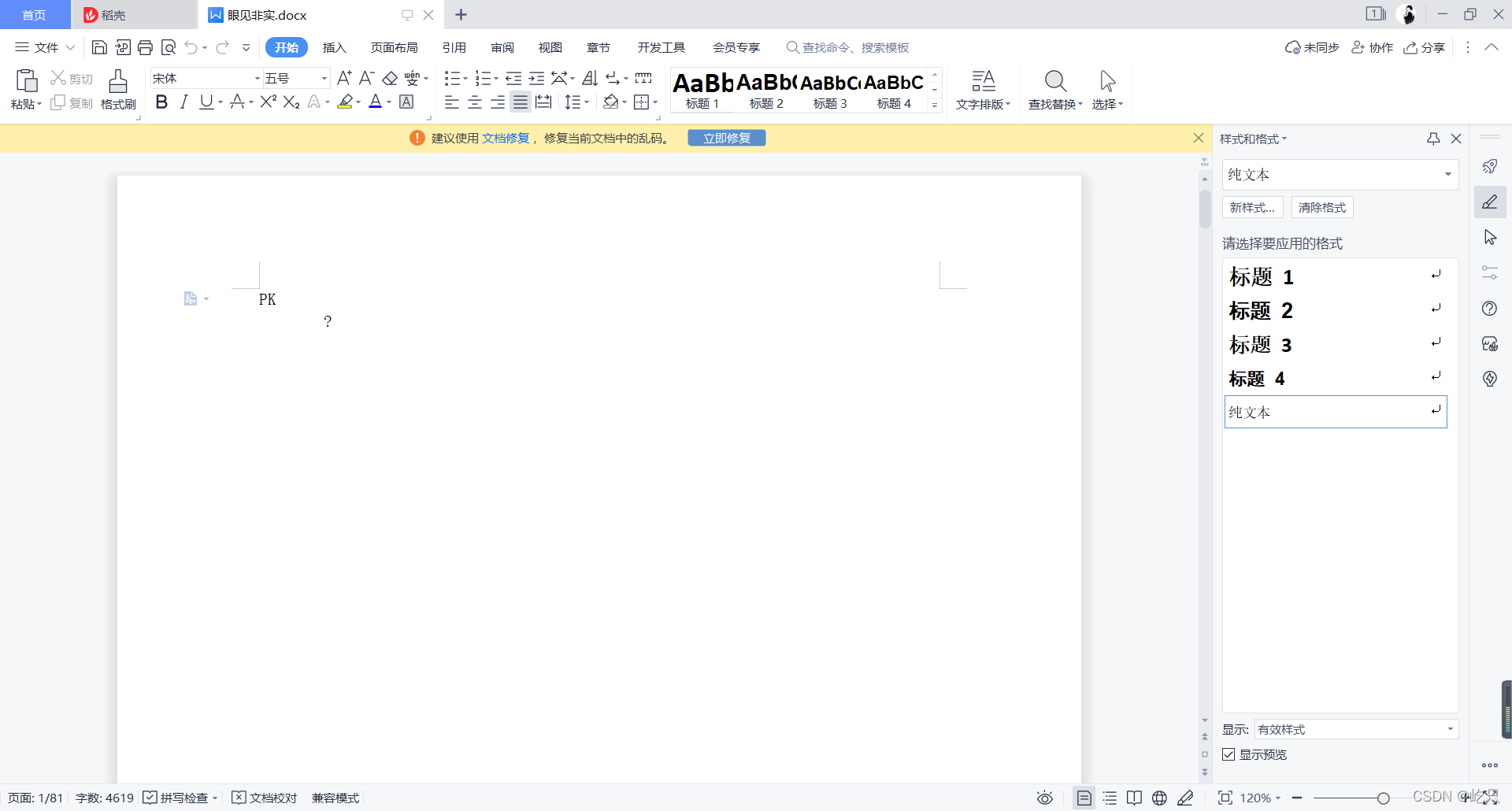Open the font name dropdown 宋体
1512x811 pixels.
258,78
